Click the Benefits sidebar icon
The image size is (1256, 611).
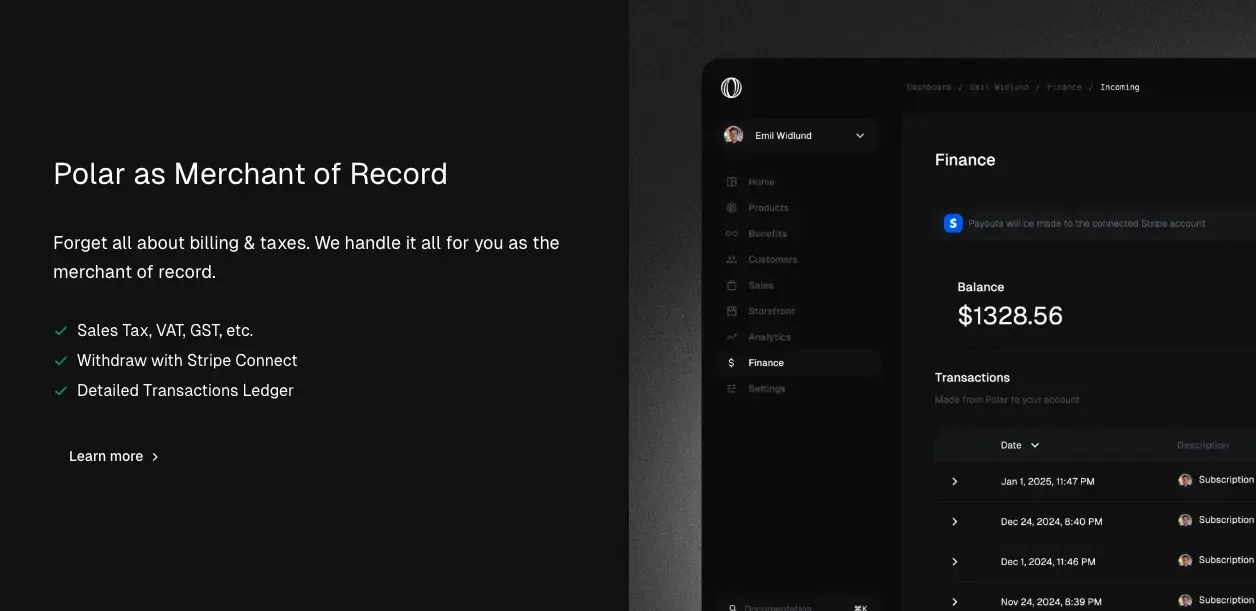pyautogui.click(x=732, y=234)
